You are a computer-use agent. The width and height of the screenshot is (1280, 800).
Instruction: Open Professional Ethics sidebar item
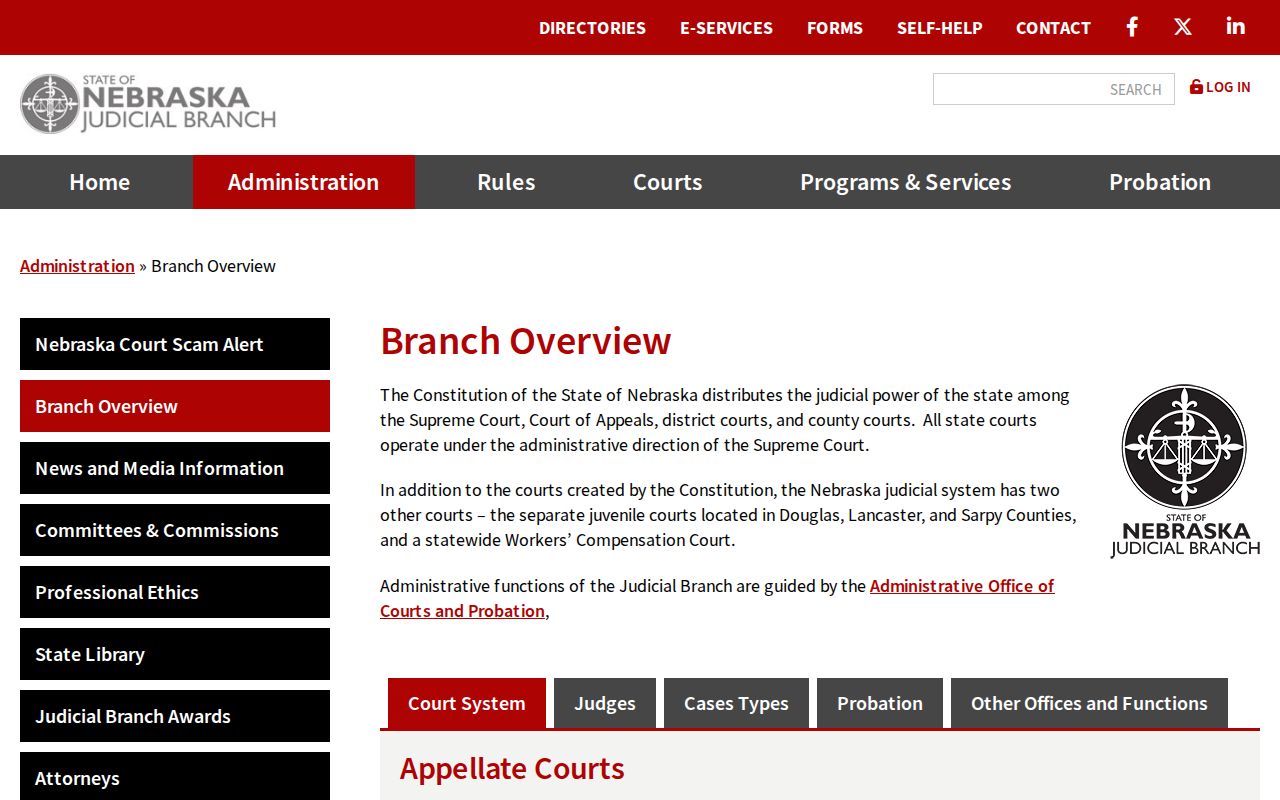pos(175,592)
